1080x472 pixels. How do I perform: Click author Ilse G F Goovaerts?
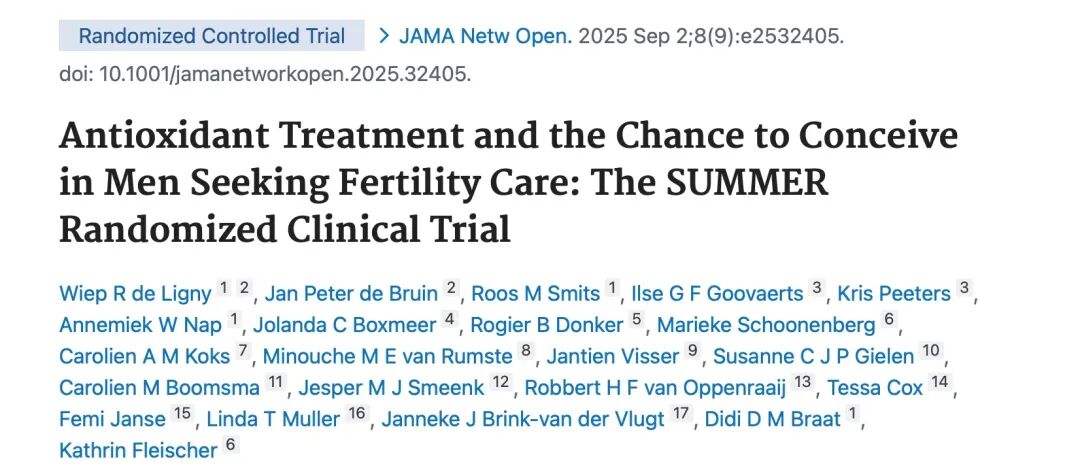[x=717, y=294]
